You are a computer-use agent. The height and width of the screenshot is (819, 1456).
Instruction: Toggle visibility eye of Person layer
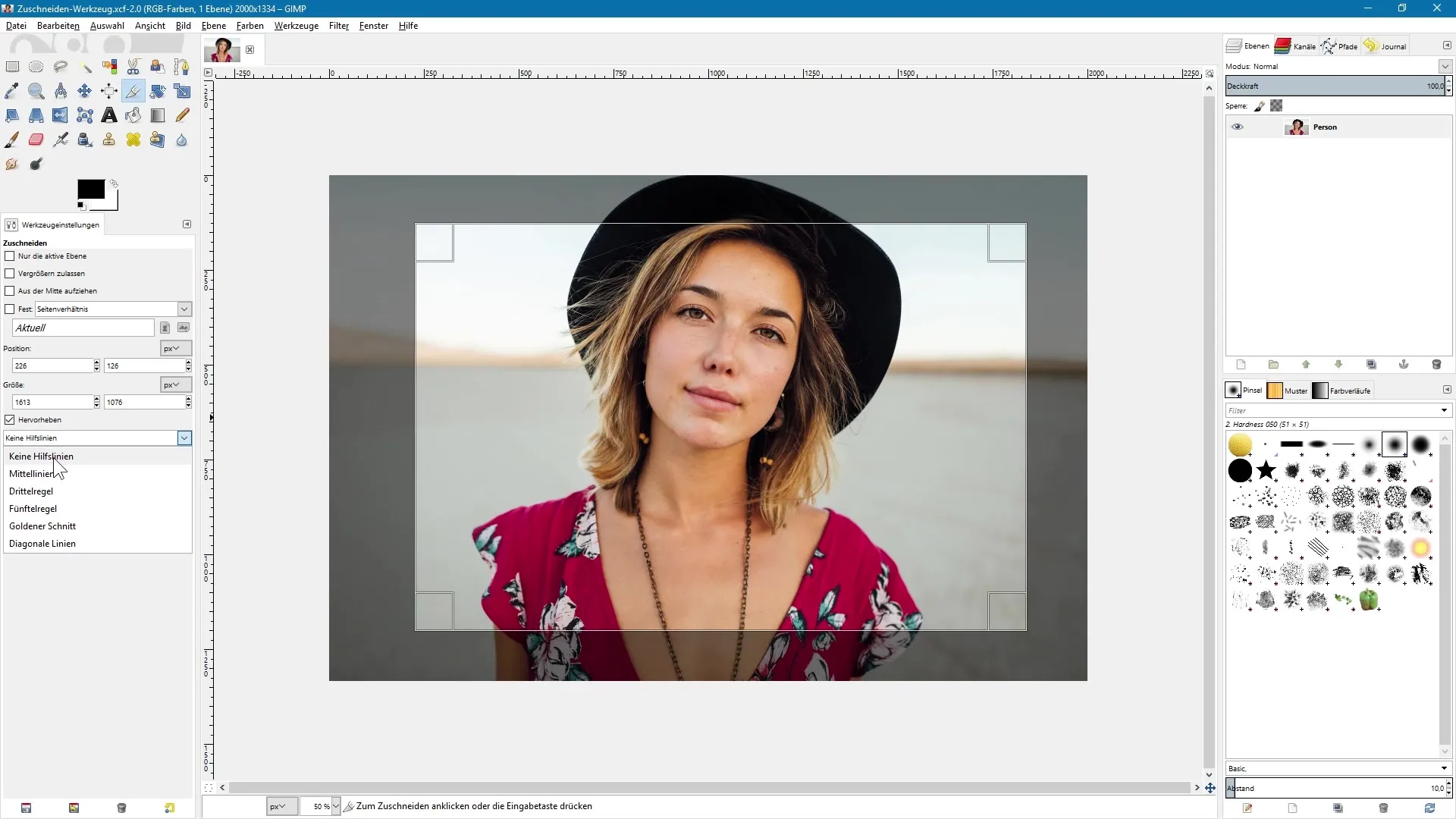1238,127
